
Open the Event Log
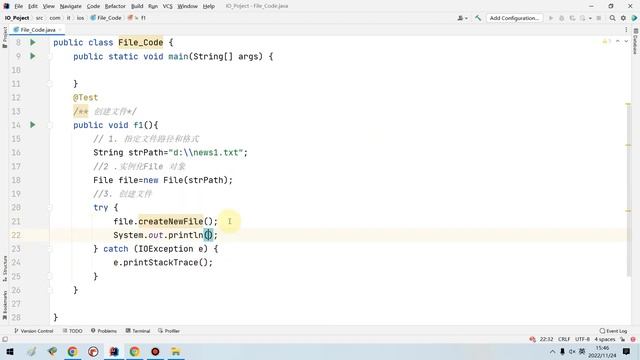pos(613,331)
